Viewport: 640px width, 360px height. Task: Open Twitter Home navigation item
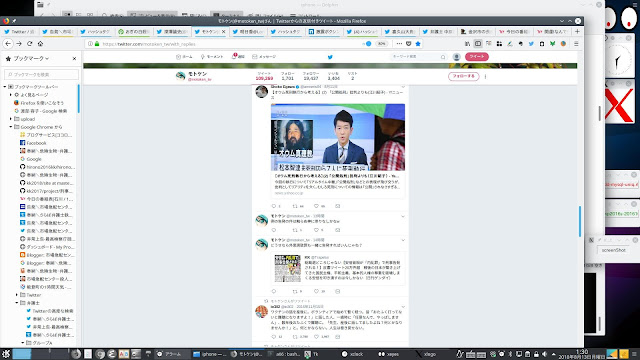click(x=184, y=57)
